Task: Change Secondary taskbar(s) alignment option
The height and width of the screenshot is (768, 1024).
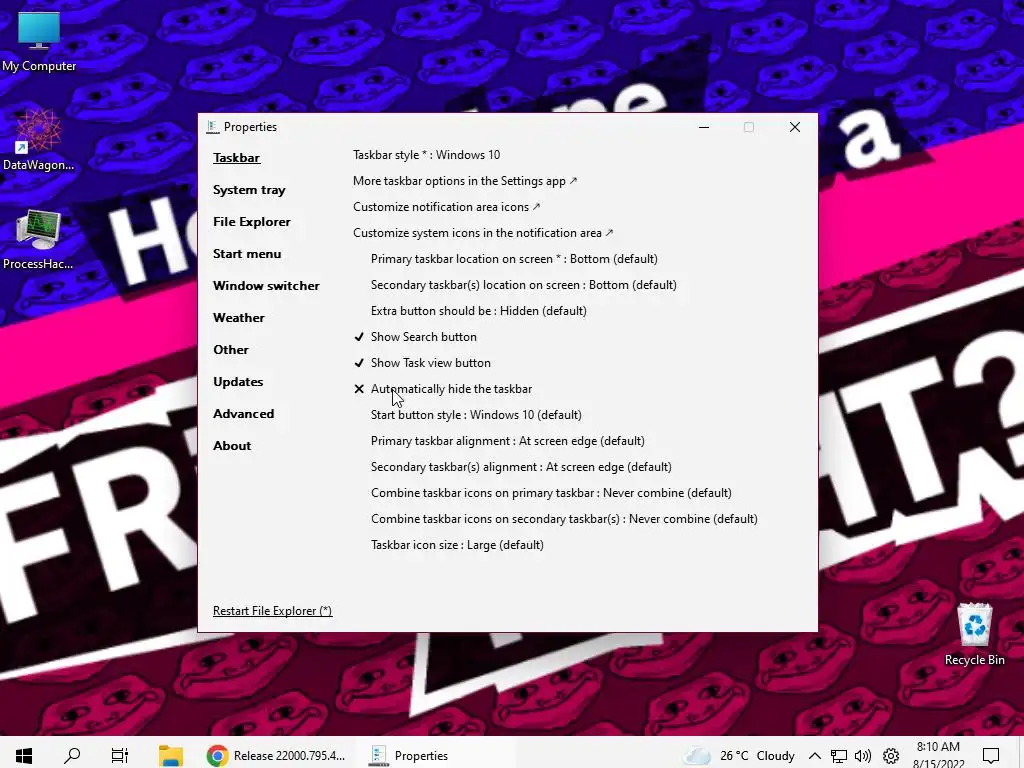Action: (521, 467)
